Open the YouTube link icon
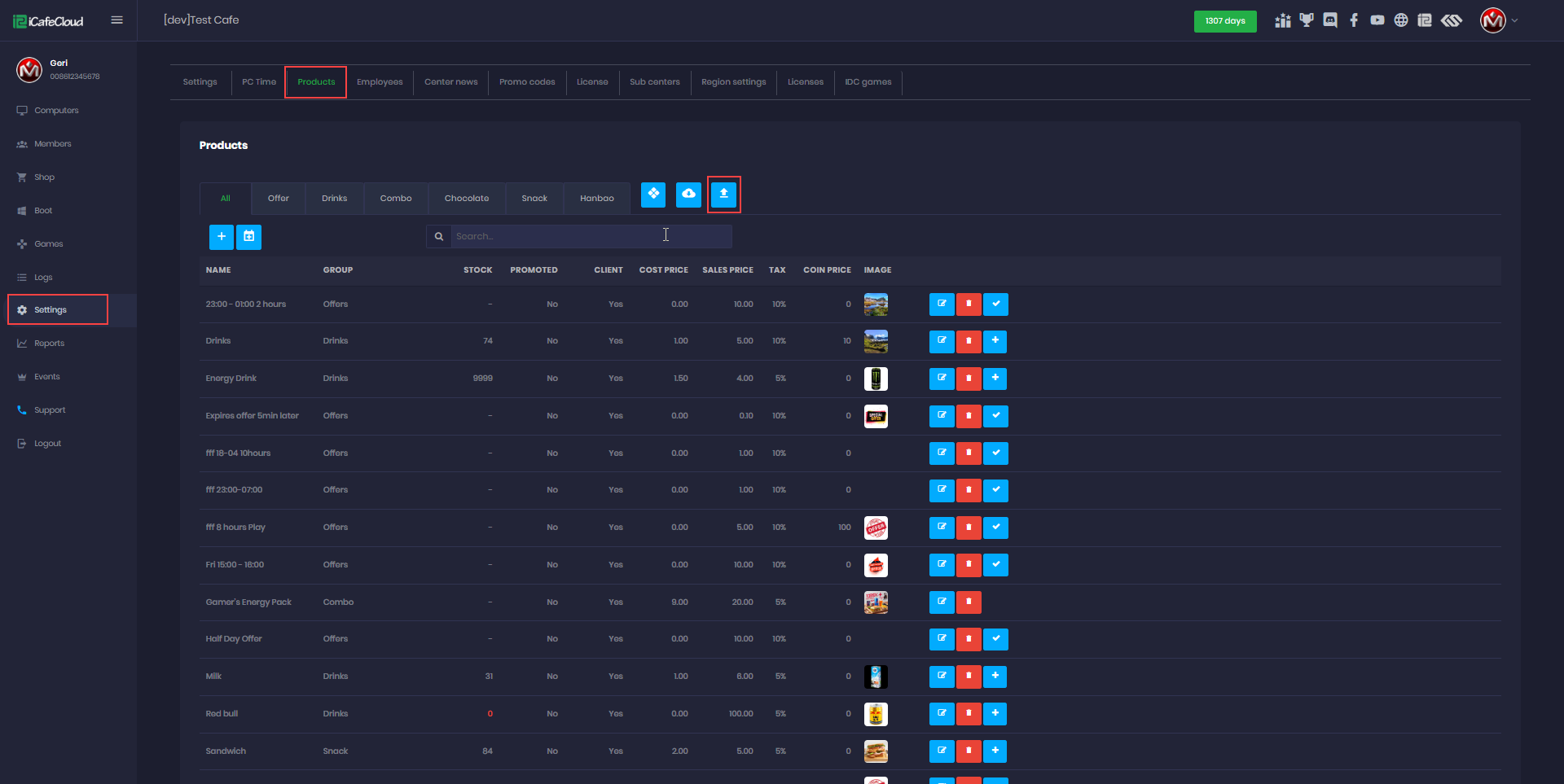Image resolution: width=1564 pixels, height=784 pixels. (1377, 20)
